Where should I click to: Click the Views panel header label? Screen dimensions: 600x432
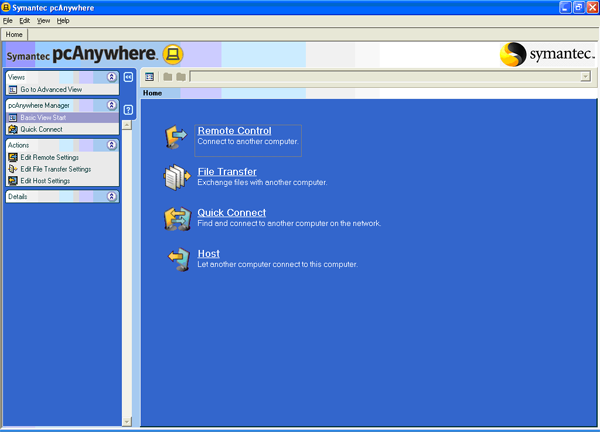pos(16,77)
